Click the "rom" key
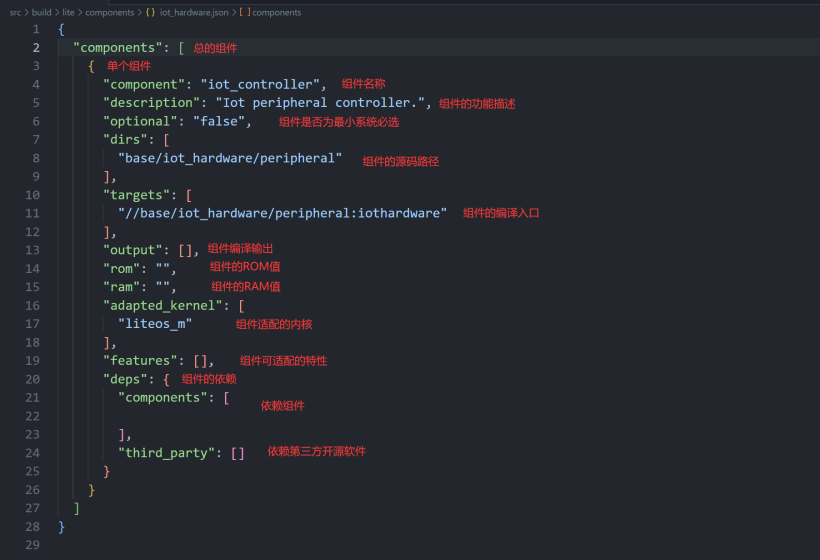820x560 pixels. point(122,269)
